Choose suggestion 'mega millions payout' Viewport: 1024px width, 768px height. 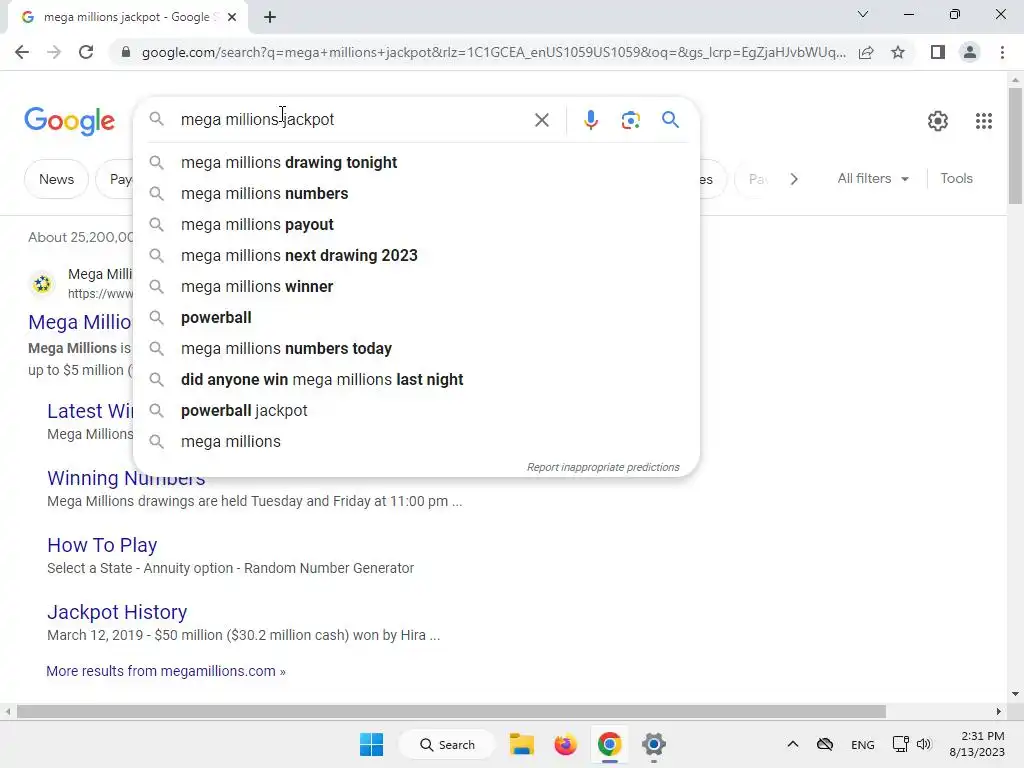[x=416, y=225]
